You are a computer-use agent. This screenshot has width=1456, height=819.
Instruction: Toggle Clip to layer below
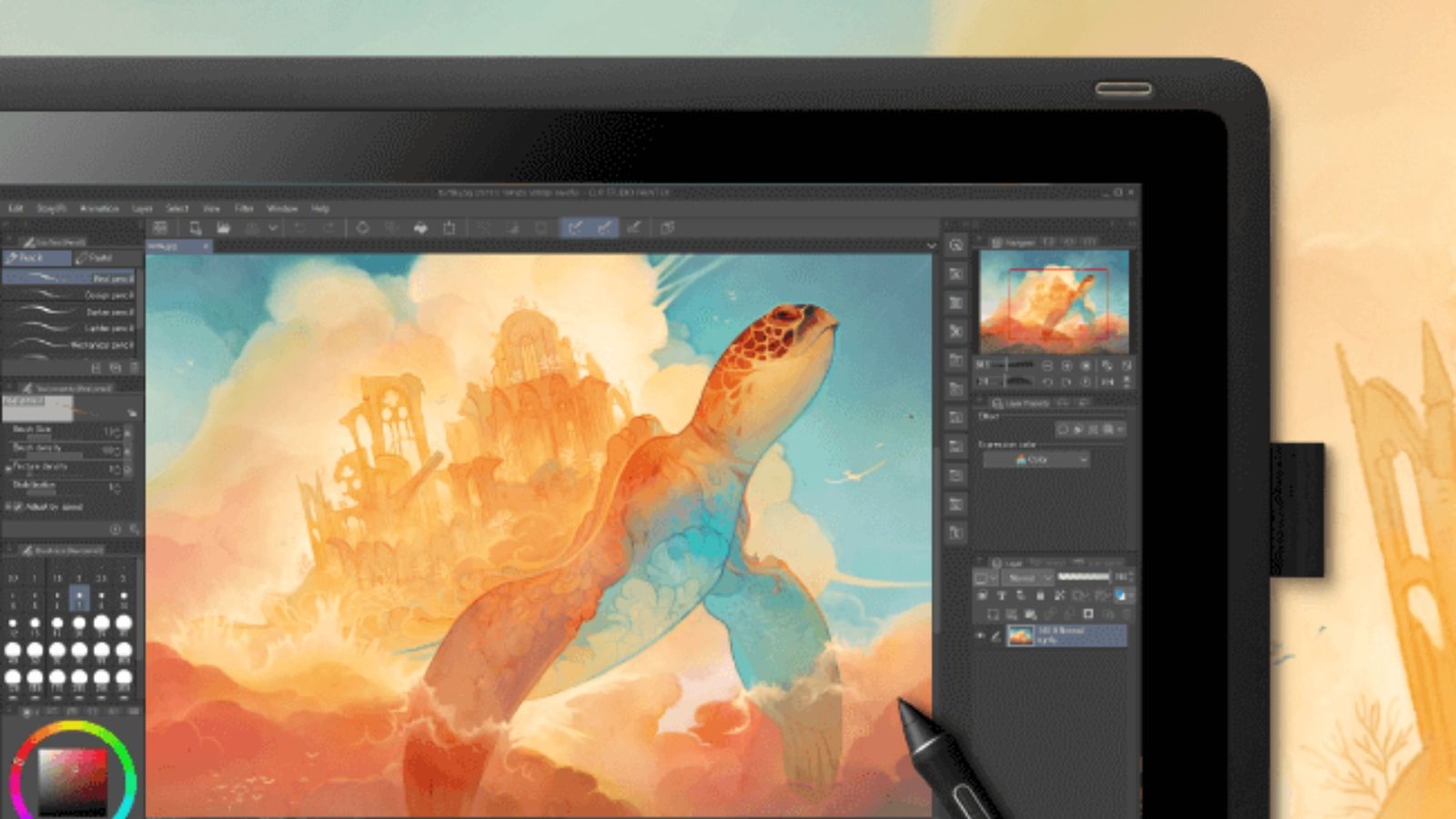click(984, 595)
